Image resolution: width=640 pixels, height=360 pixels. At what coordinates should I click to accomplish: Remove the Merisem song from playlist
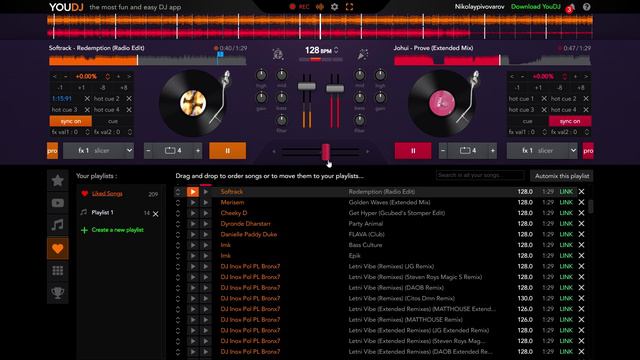[581, 202]
